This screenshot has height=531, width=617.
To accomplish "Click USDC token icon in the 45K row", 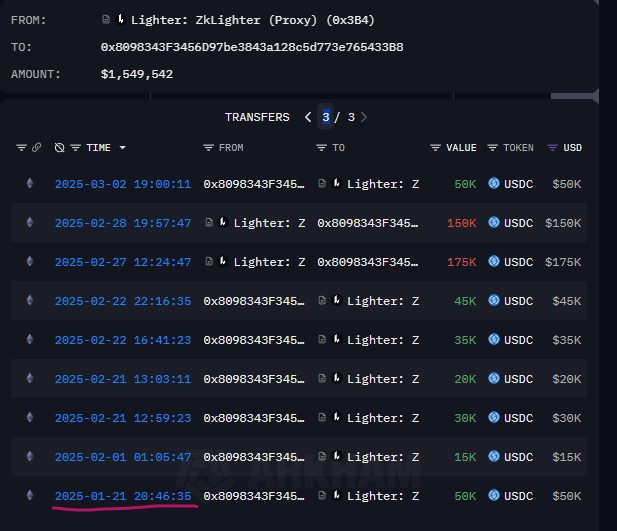I will pos(494,300).
